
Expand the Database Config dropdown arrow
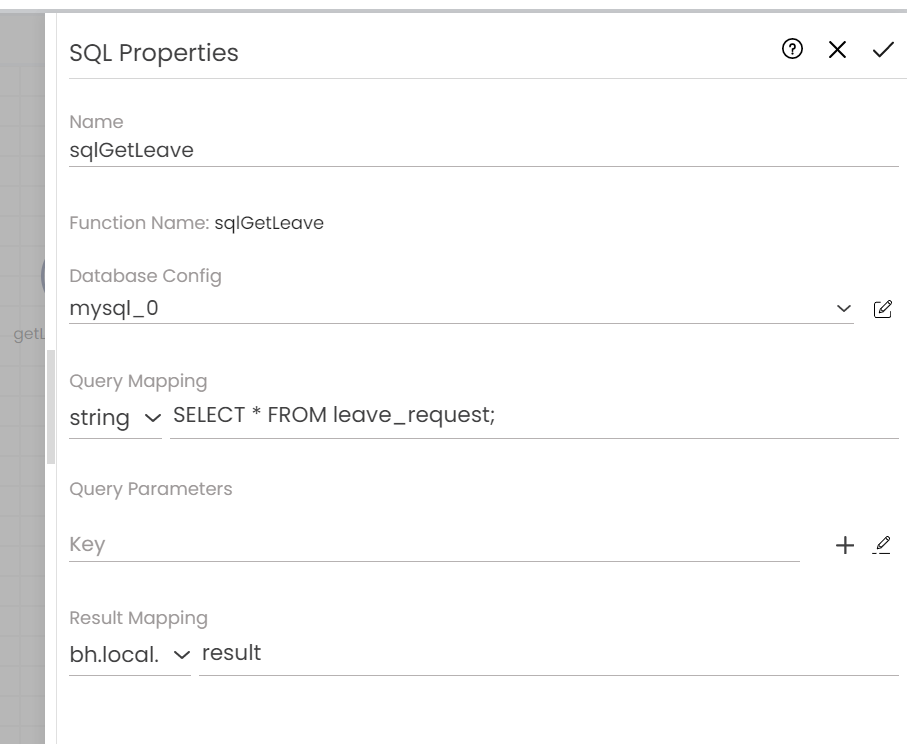pyautogui.click(x=843, y=309)
